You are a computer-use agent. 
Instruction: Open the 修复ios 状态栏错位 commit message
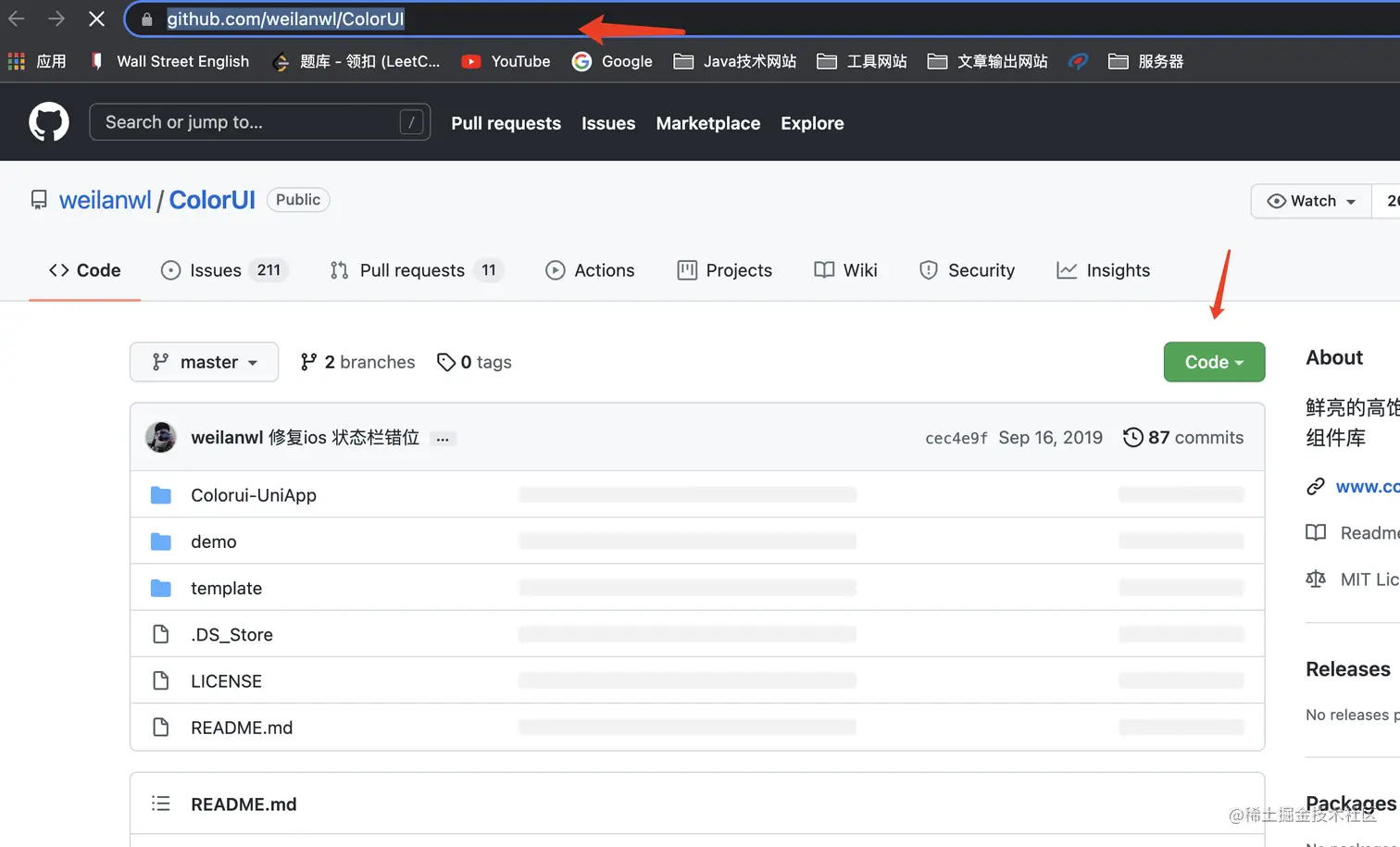tap(344, 438)
